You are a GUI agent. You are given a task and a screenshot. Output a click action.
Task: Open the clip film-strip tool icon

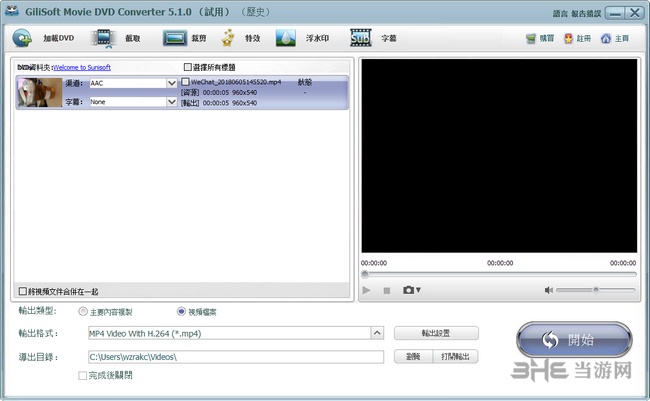104,38
